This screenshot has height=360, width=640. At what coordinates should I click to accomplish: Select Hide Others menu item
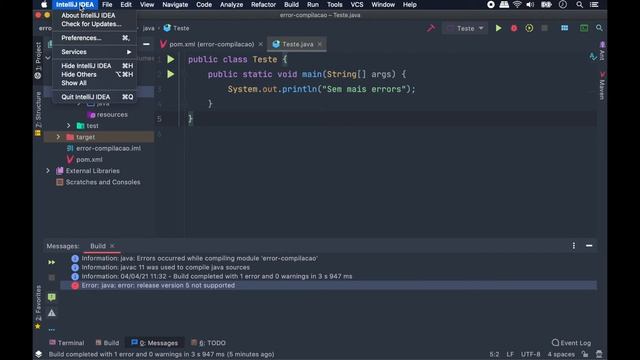[95, 74]
